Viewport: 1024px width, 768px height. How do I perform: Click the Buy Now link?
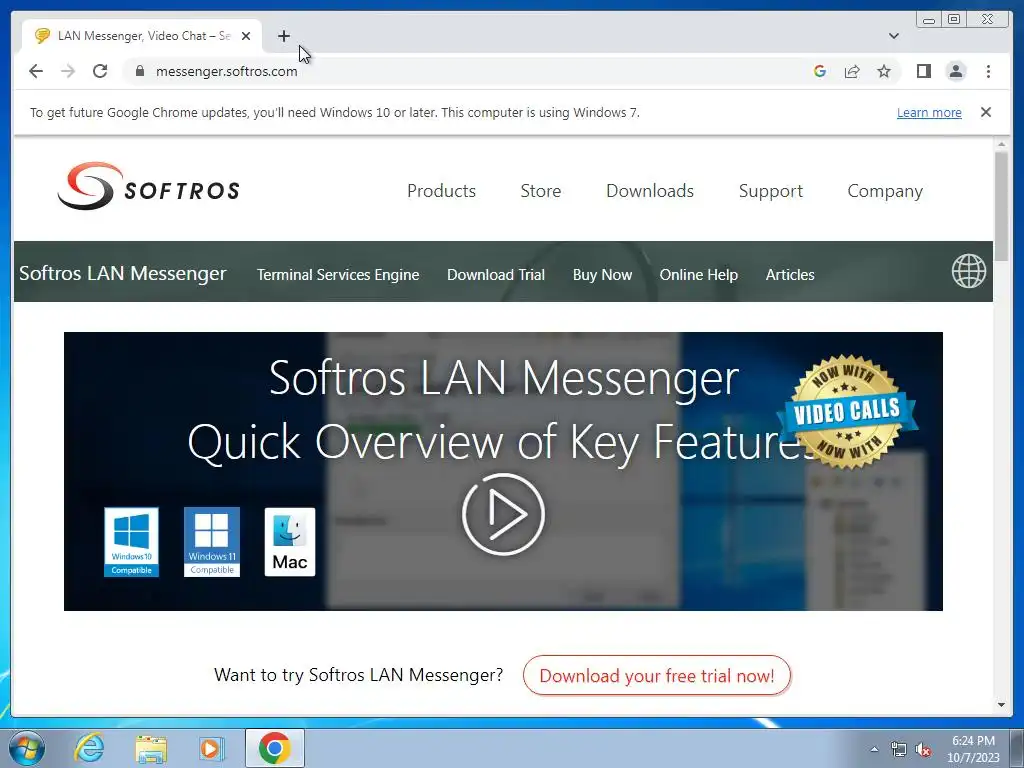click(x=602, y=275)
